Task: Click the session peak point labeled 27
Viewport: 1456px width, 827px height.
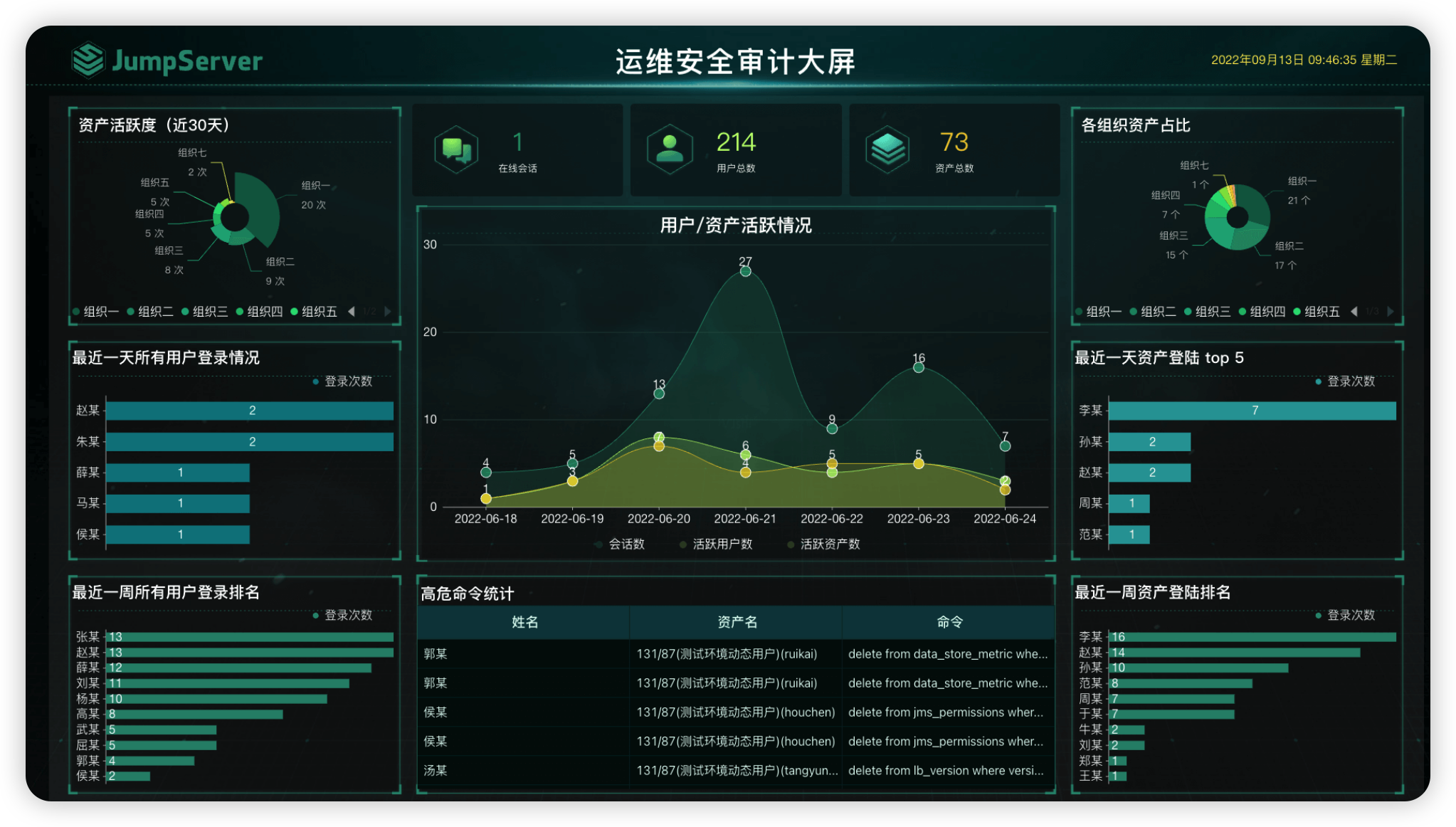Action: click(x=745, y=271)
